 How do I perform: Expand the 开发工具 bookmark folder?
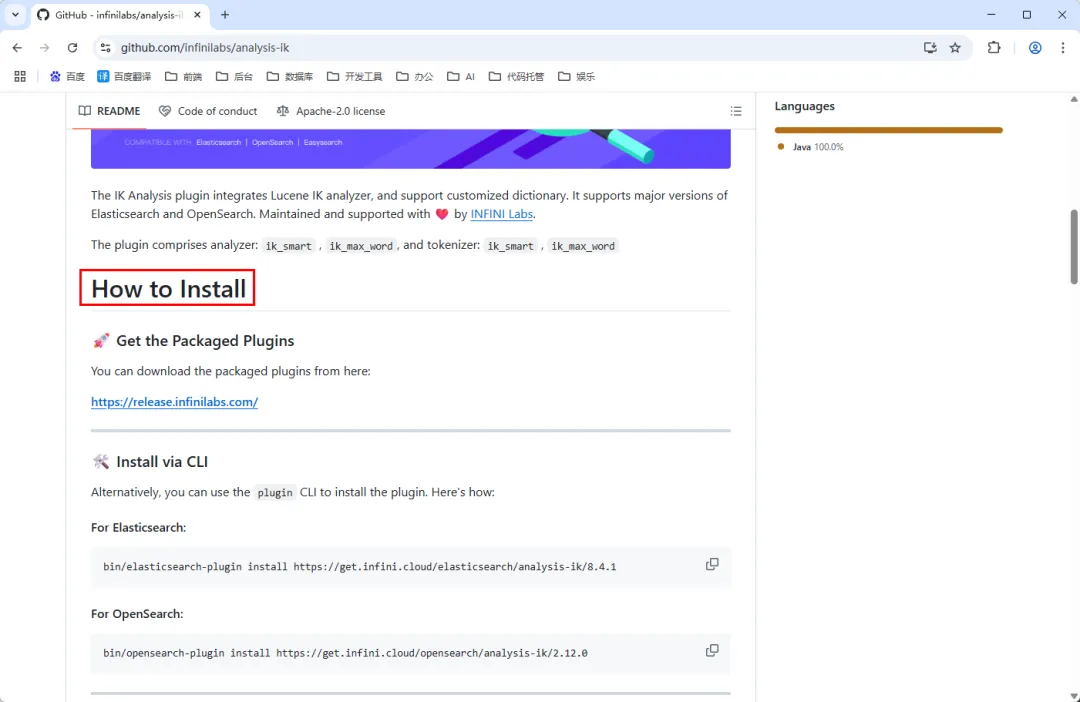(355, 76)
